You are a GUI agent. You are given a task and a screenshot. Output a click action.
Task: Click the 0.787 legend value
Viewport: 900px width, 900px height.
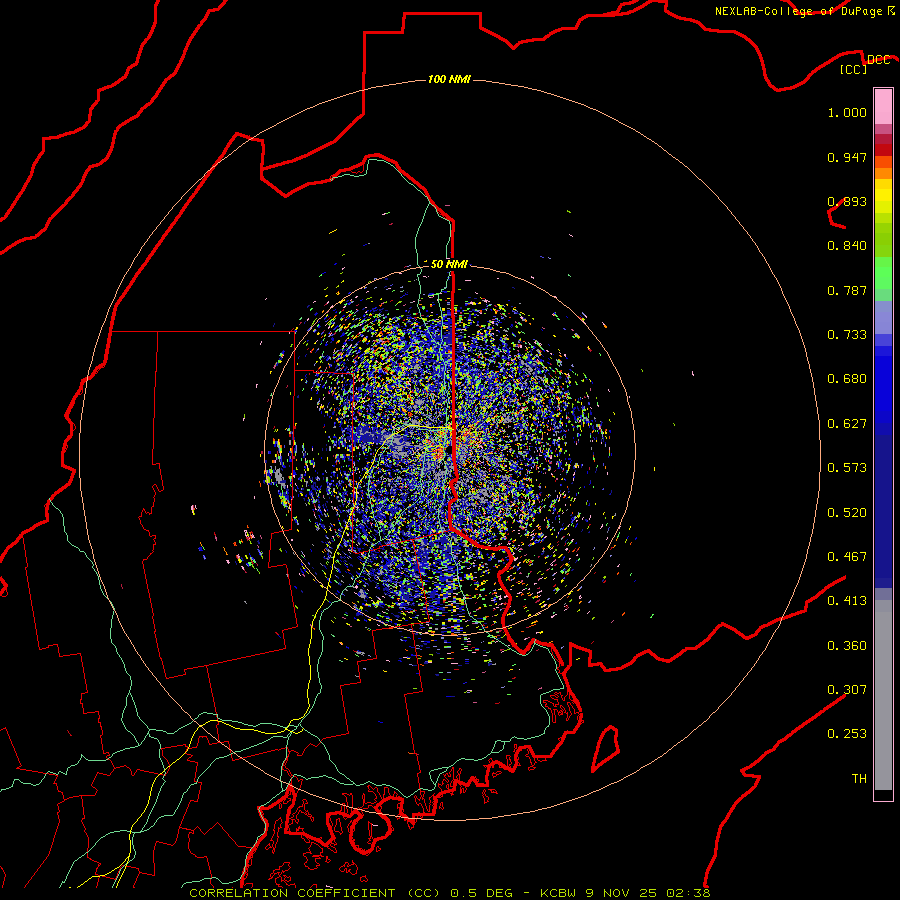(847, 290)
